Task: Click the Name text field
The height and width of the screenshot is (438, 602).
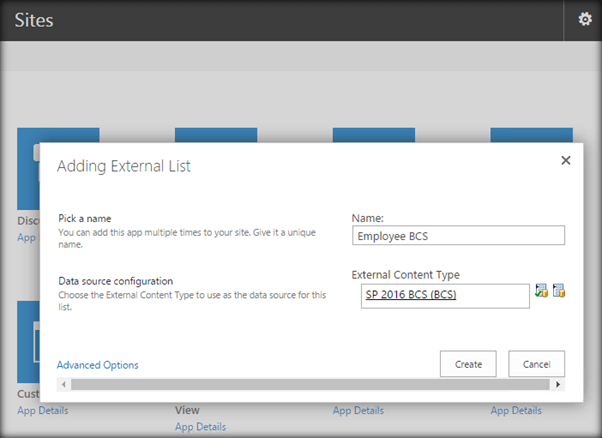Action: [458, 235]
